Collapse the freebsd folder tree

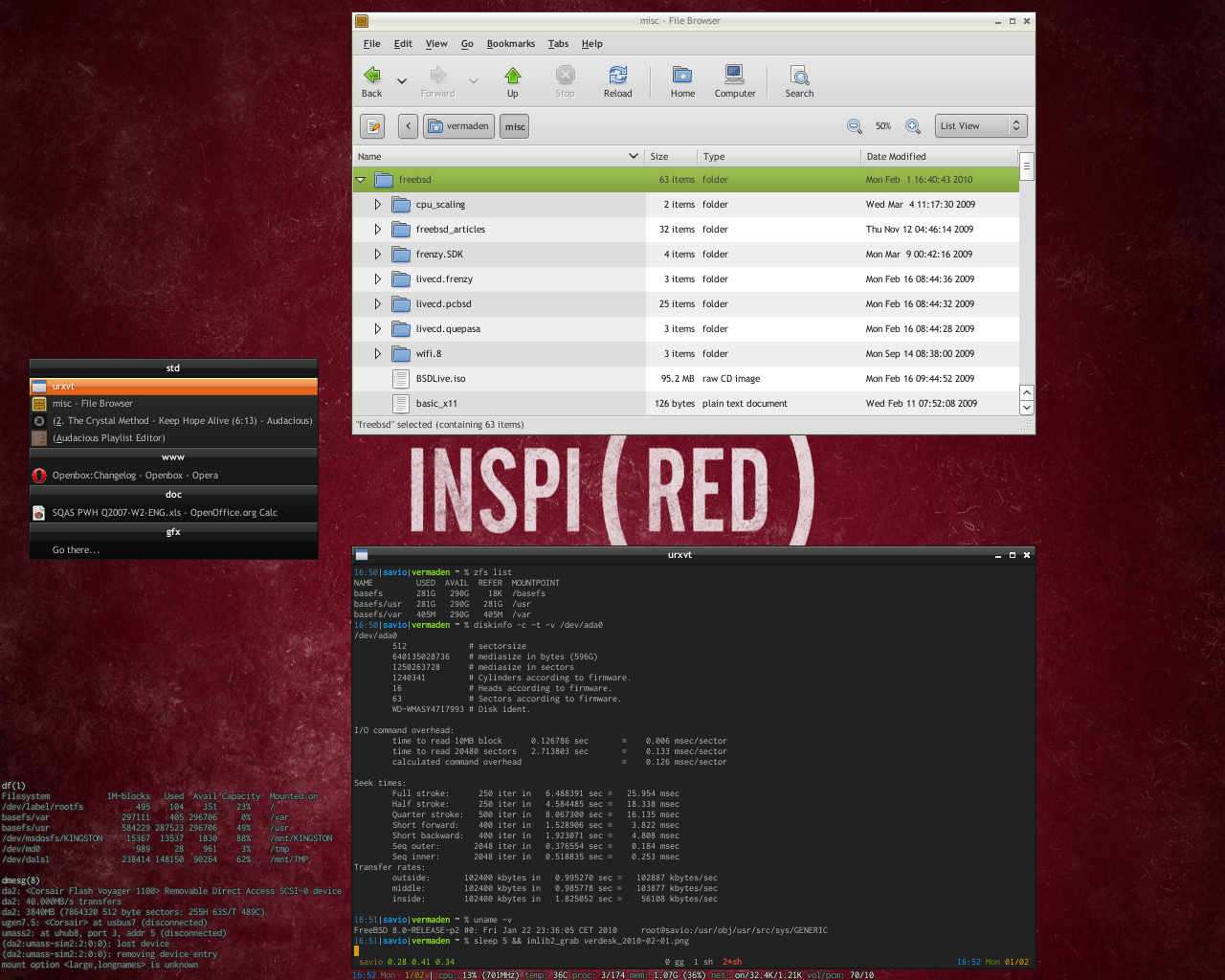click(x=361, y=180)
